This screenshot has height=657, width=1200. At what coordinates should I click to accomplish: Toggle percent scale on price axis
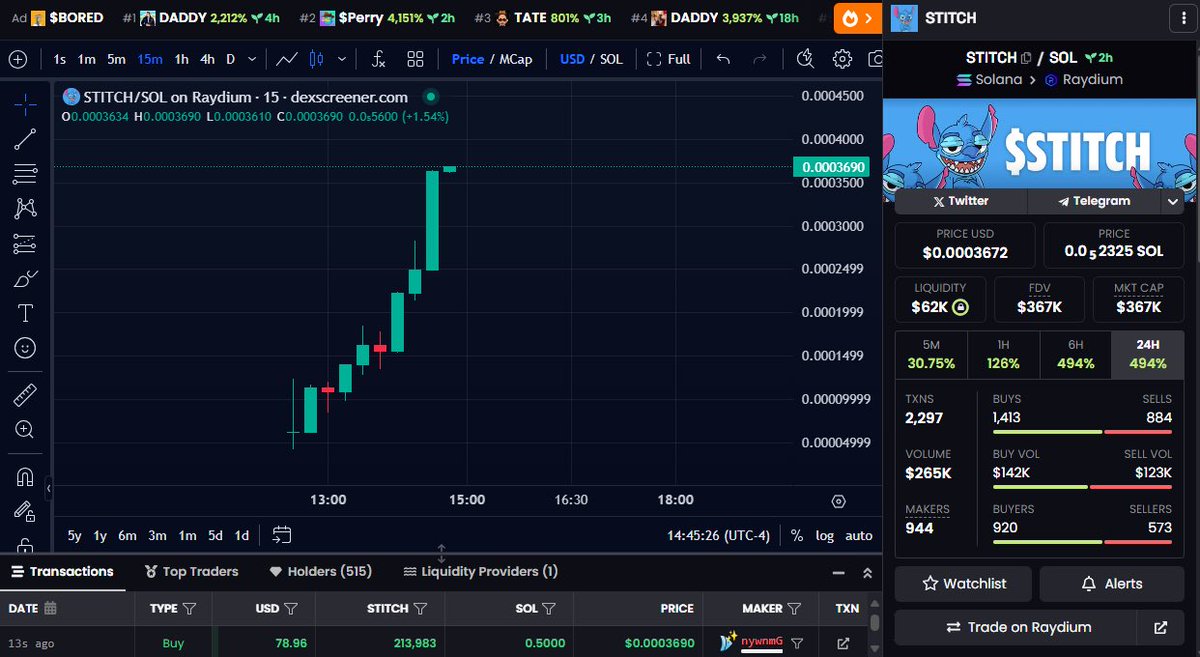(x=796, y=535)
